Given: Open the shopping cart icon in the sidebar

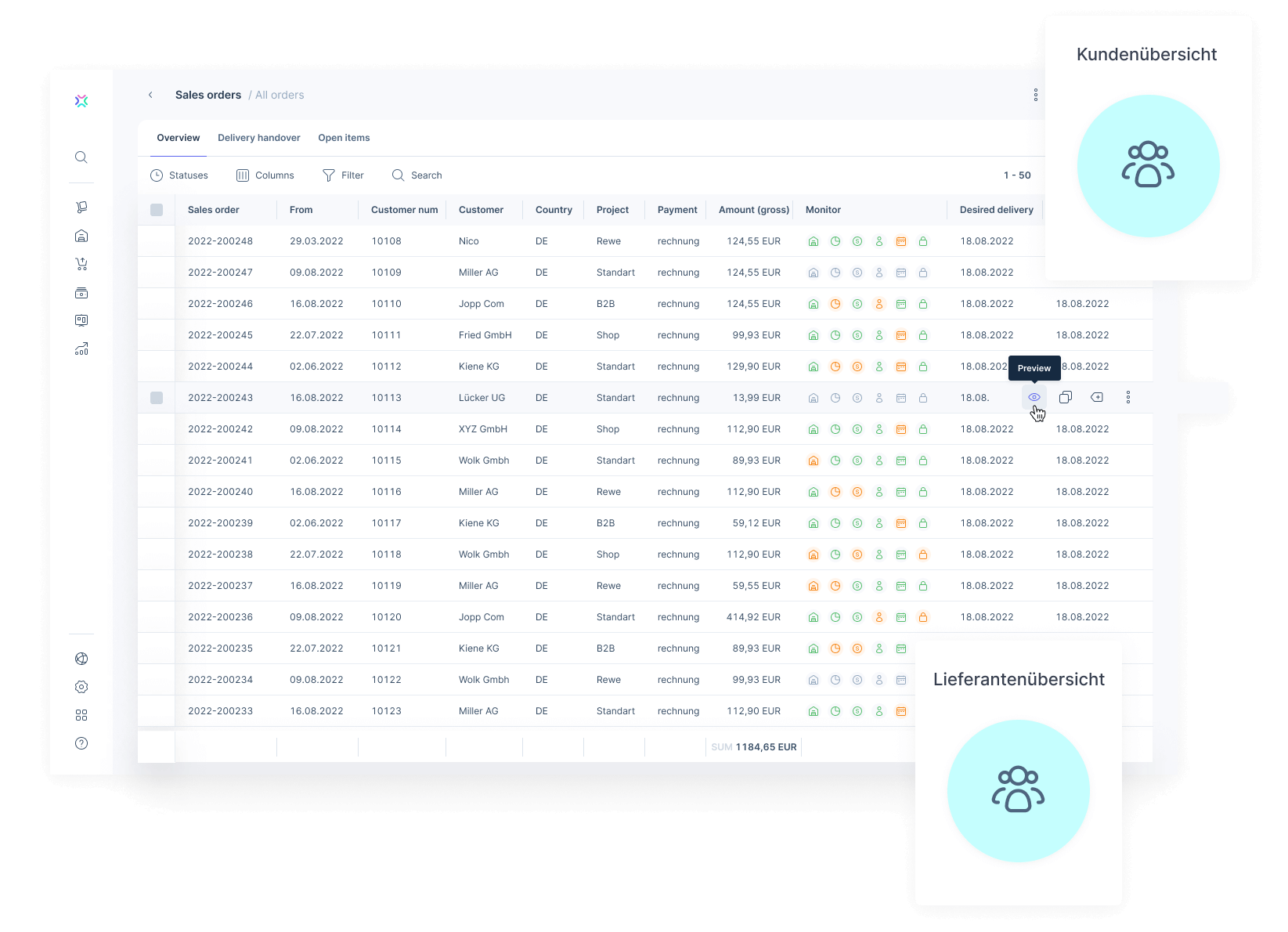Looking at the screenshot, I should (x=81, y=264).
